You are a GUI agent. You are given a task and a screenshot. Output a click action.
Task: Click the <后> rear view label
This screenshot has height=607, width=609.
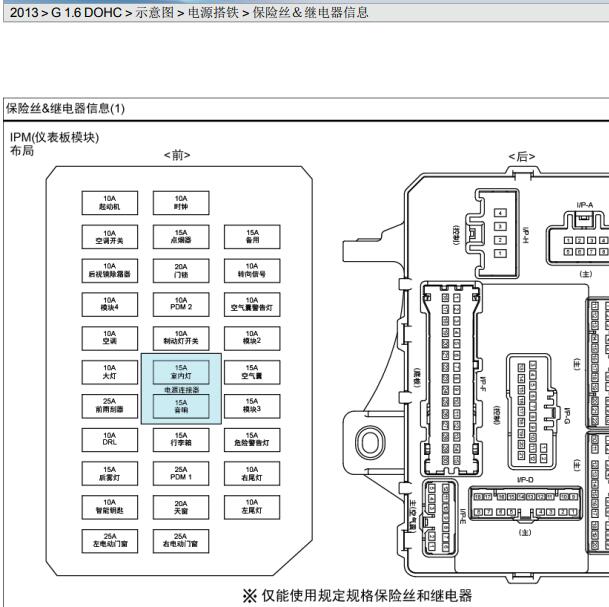[x=522, y=157]
